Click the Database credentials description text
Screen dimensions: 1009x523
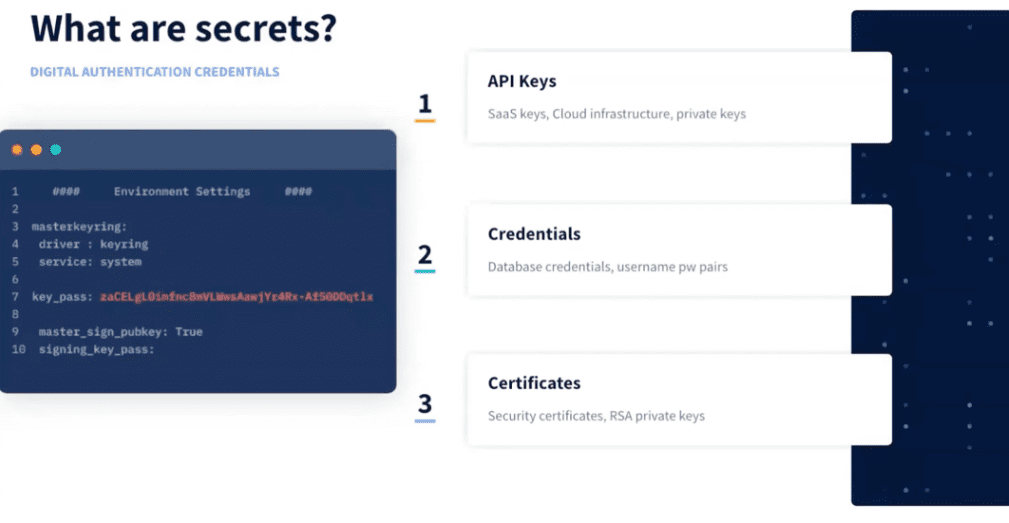coord(607,267)
